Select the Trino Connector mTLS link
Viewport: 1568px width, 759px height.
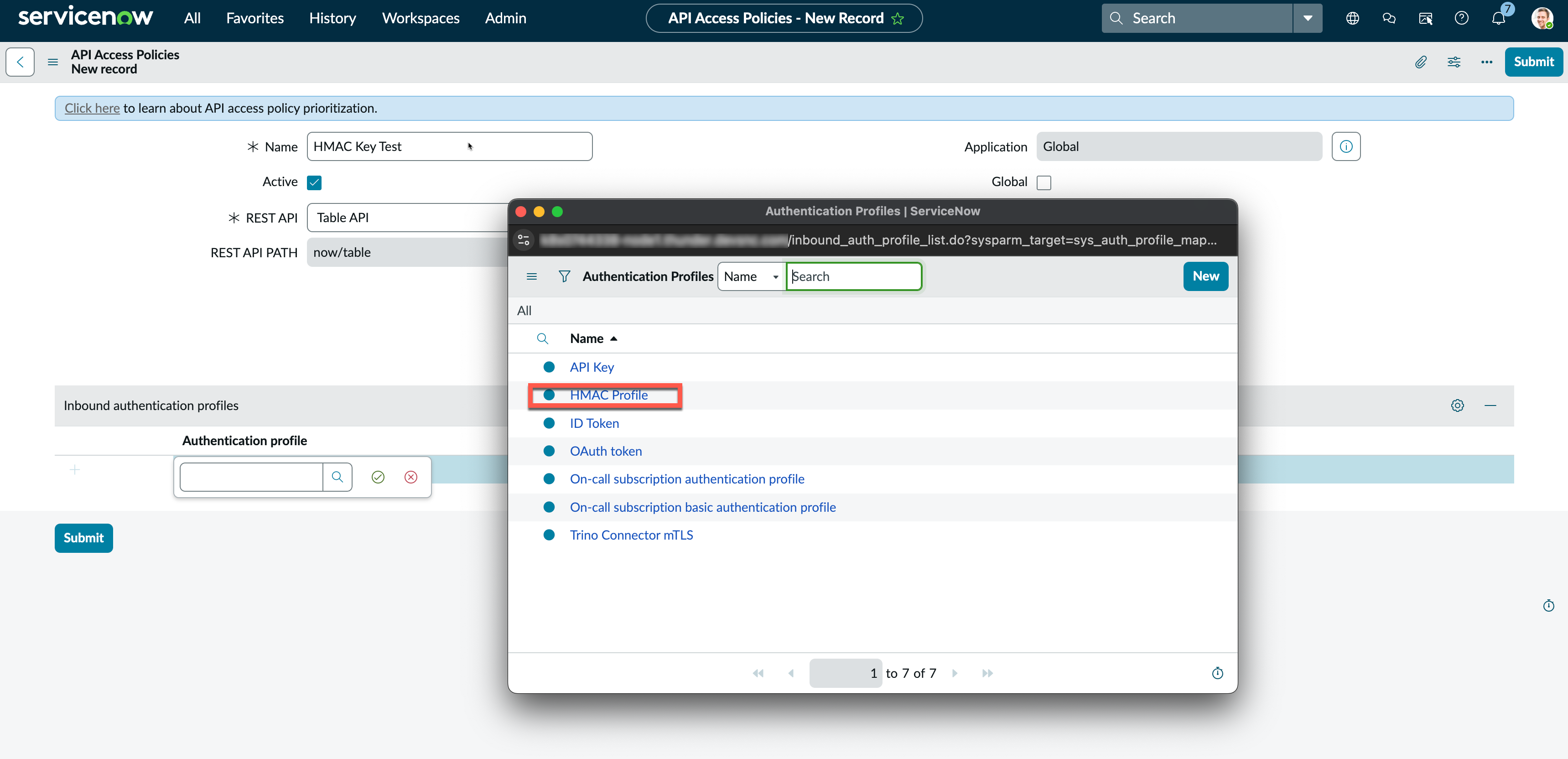(x=631, y=535)
